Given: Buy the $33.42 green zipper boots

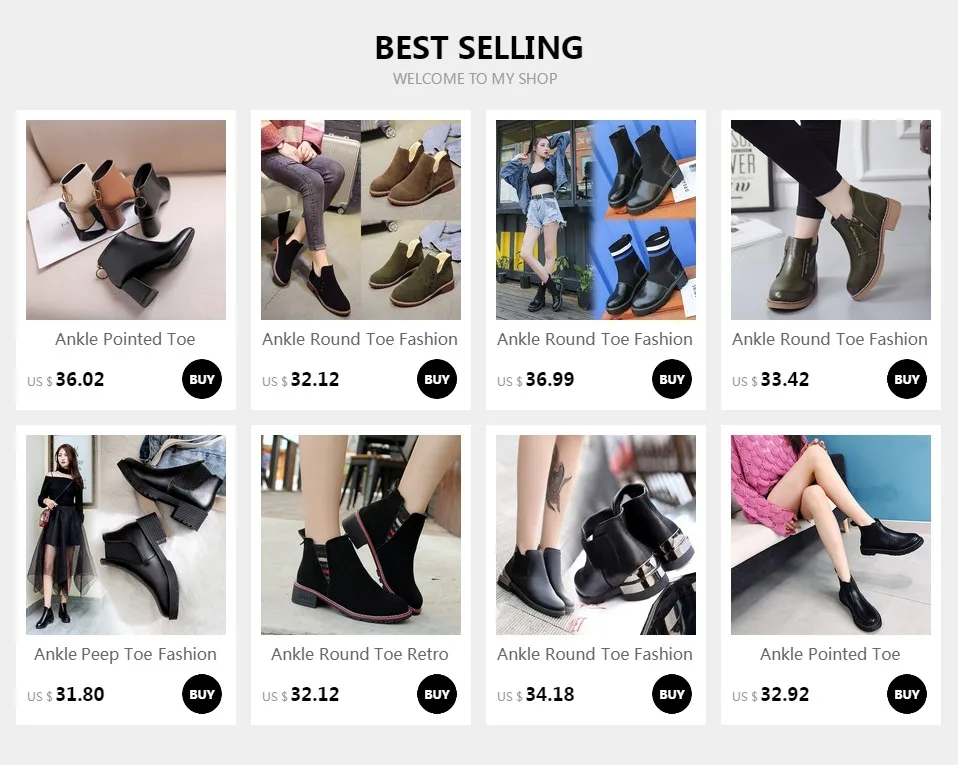Looking at the screenshot, I should (907, 379).
